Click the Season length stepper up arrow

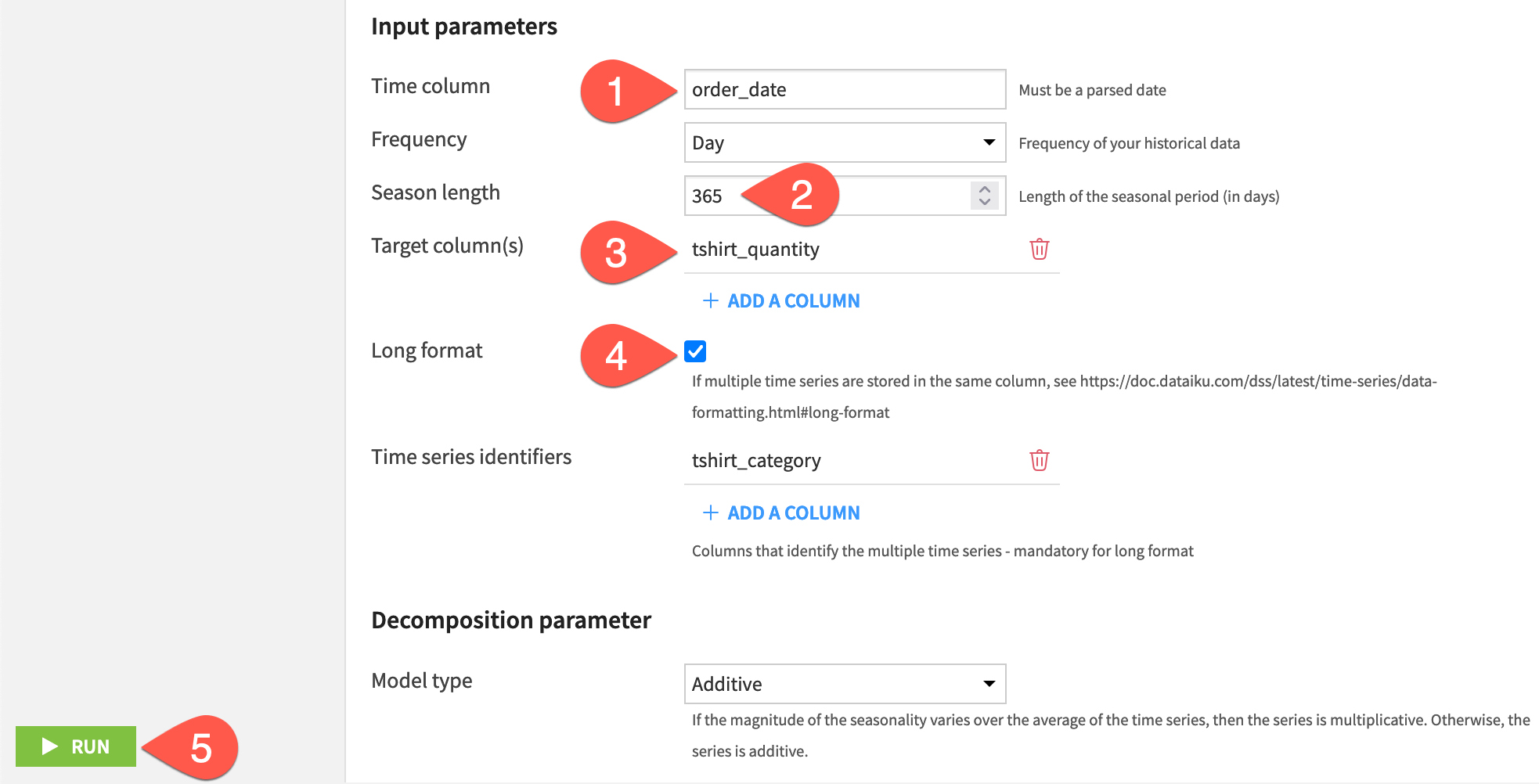(984, 190)
